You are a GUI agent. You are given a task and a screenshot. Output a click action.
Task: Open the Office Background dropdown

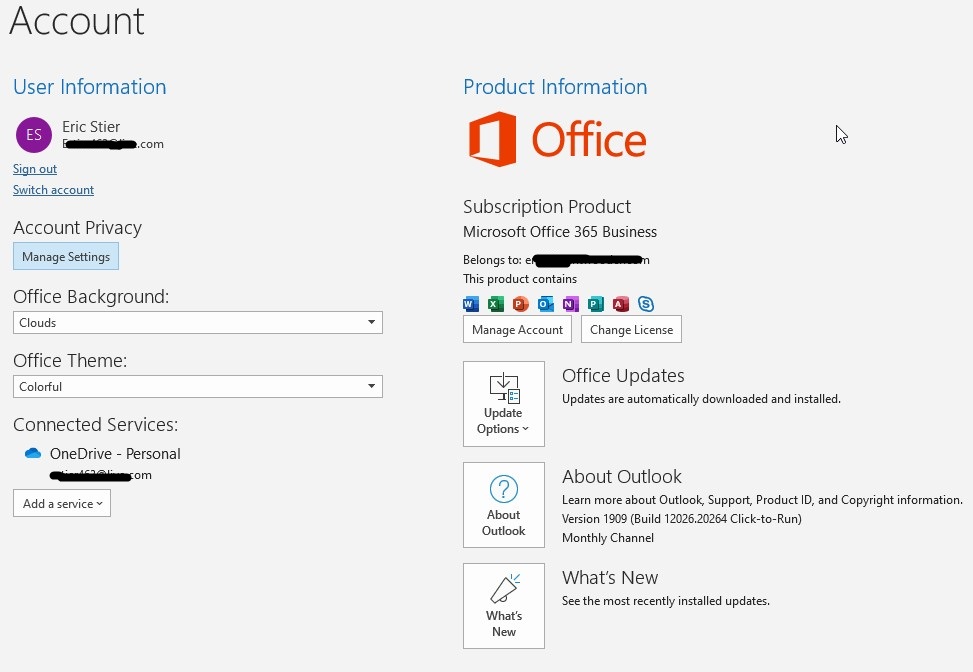197,323
